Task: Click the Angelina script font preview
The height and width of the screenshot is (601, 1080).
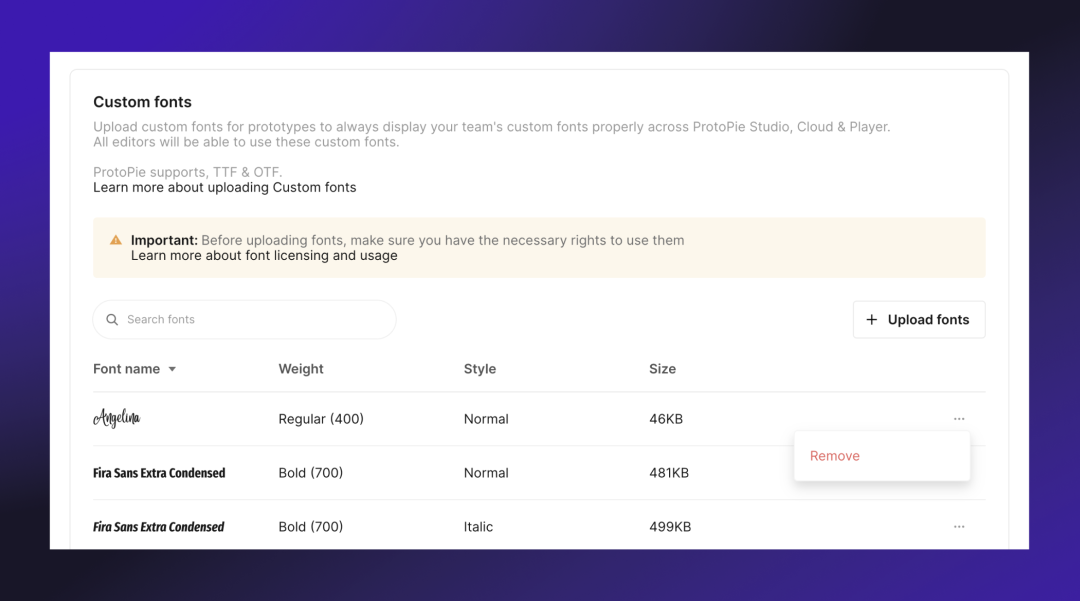Action: [x=117, y=419]
